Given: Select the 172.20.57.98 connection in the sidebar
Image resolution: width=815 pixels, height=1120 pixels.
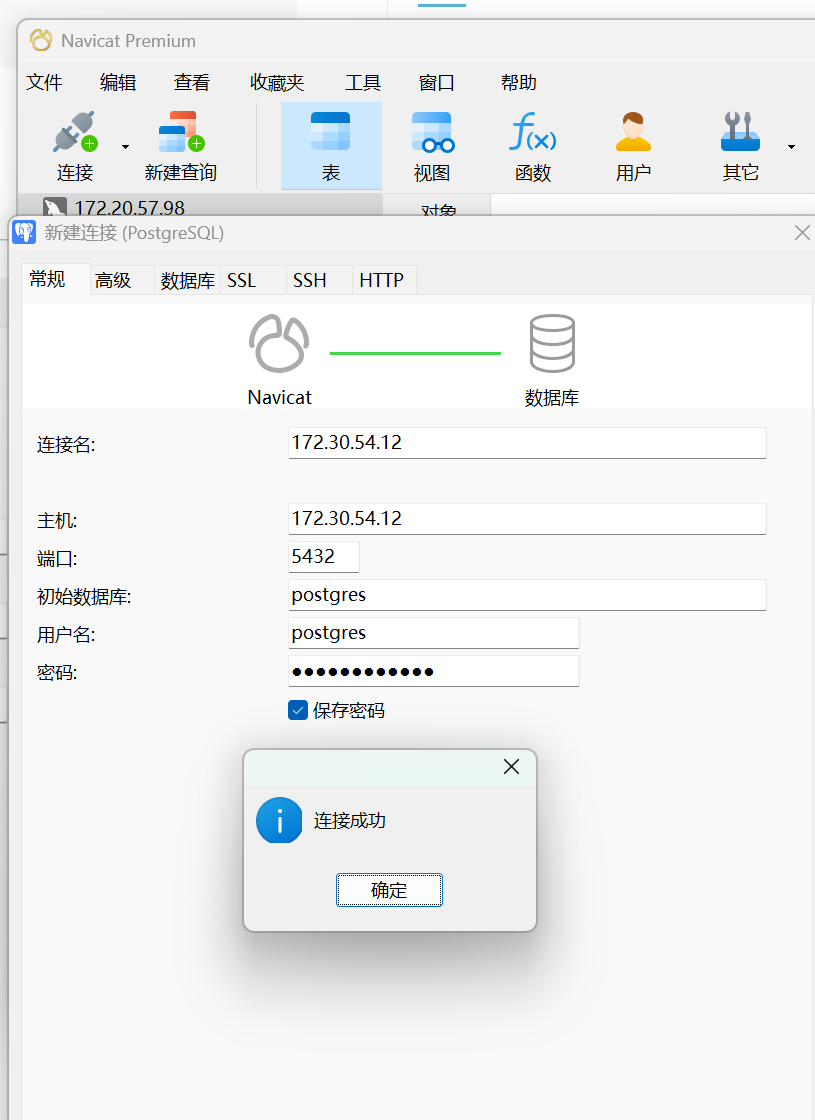Looking at the screenshot, I should [129, 208].
